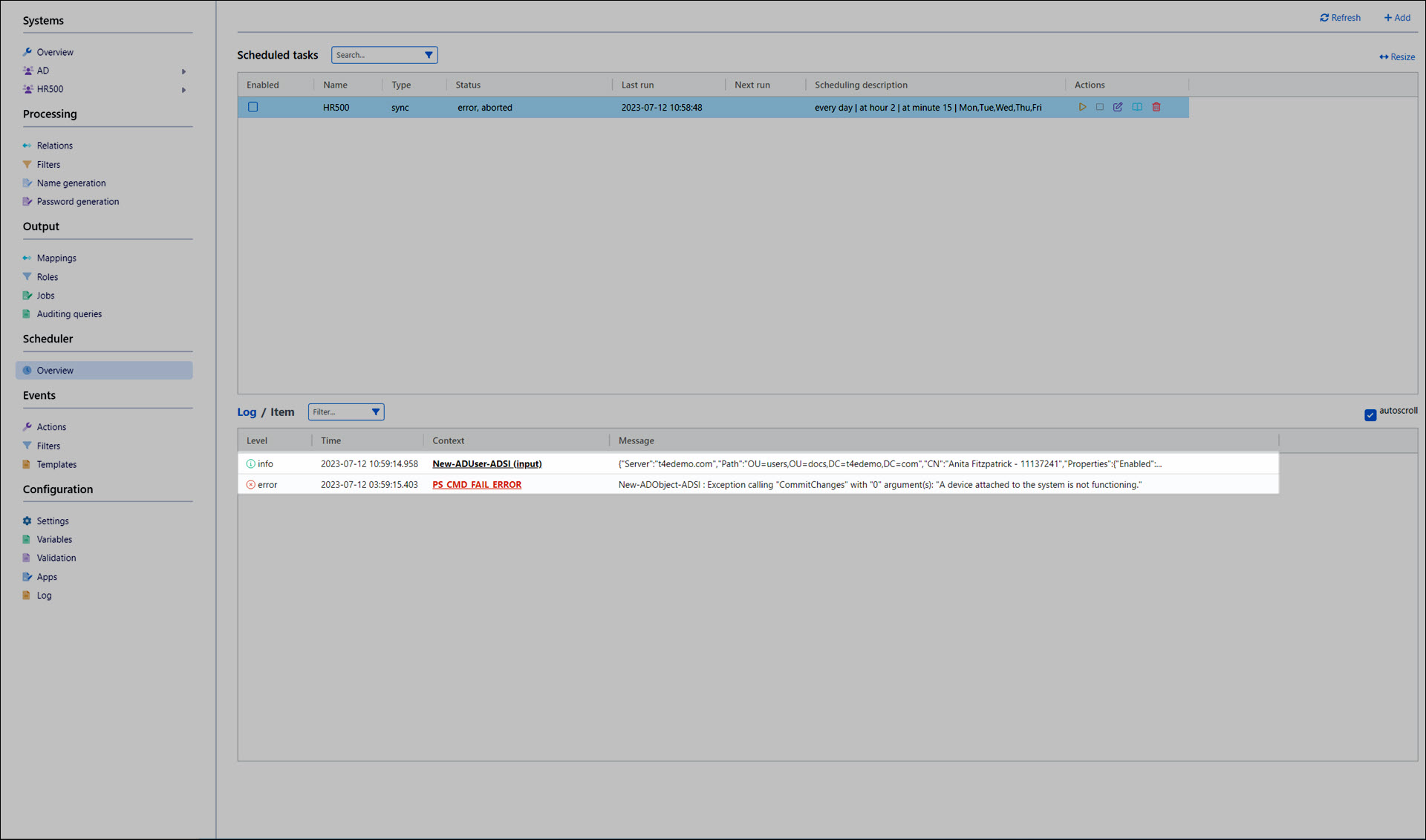Sort tasks by Last run column
This screenshot has width=1426, height=840.
pyautogui.click(x=637, y=85)
